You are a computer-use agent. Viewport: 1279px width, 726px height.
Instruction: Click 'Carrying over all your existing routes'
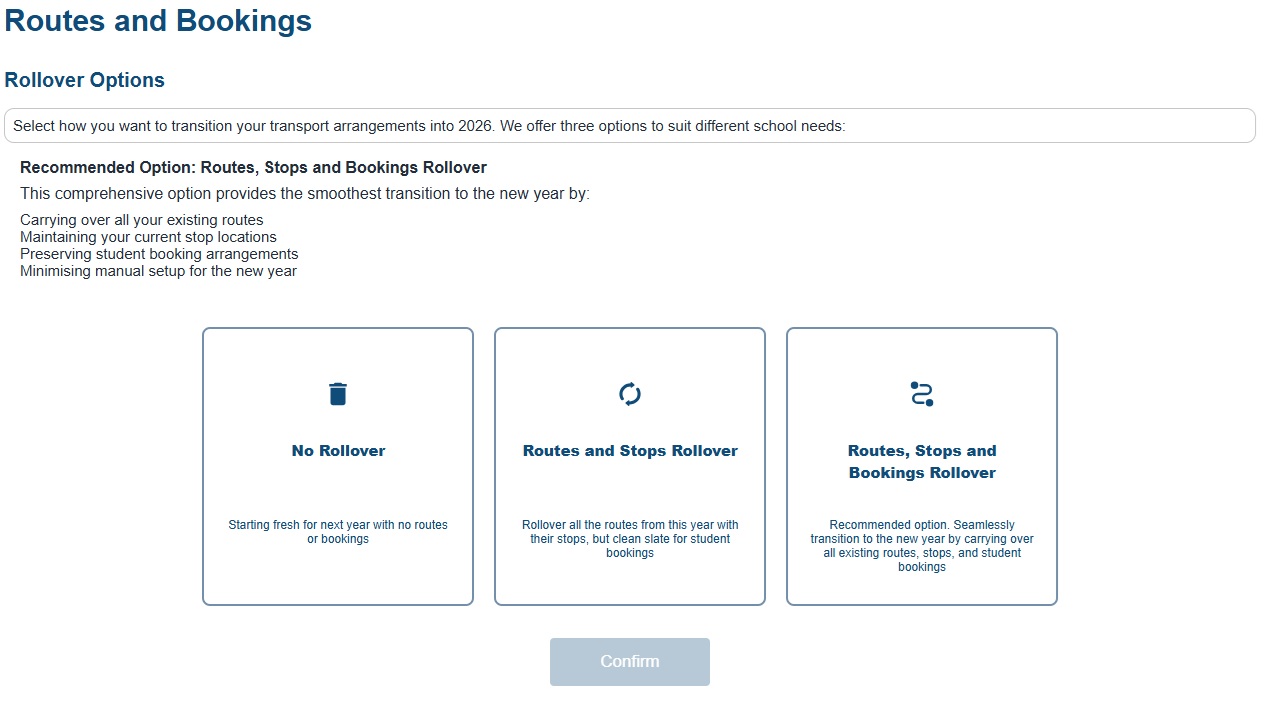click(142, 220)
